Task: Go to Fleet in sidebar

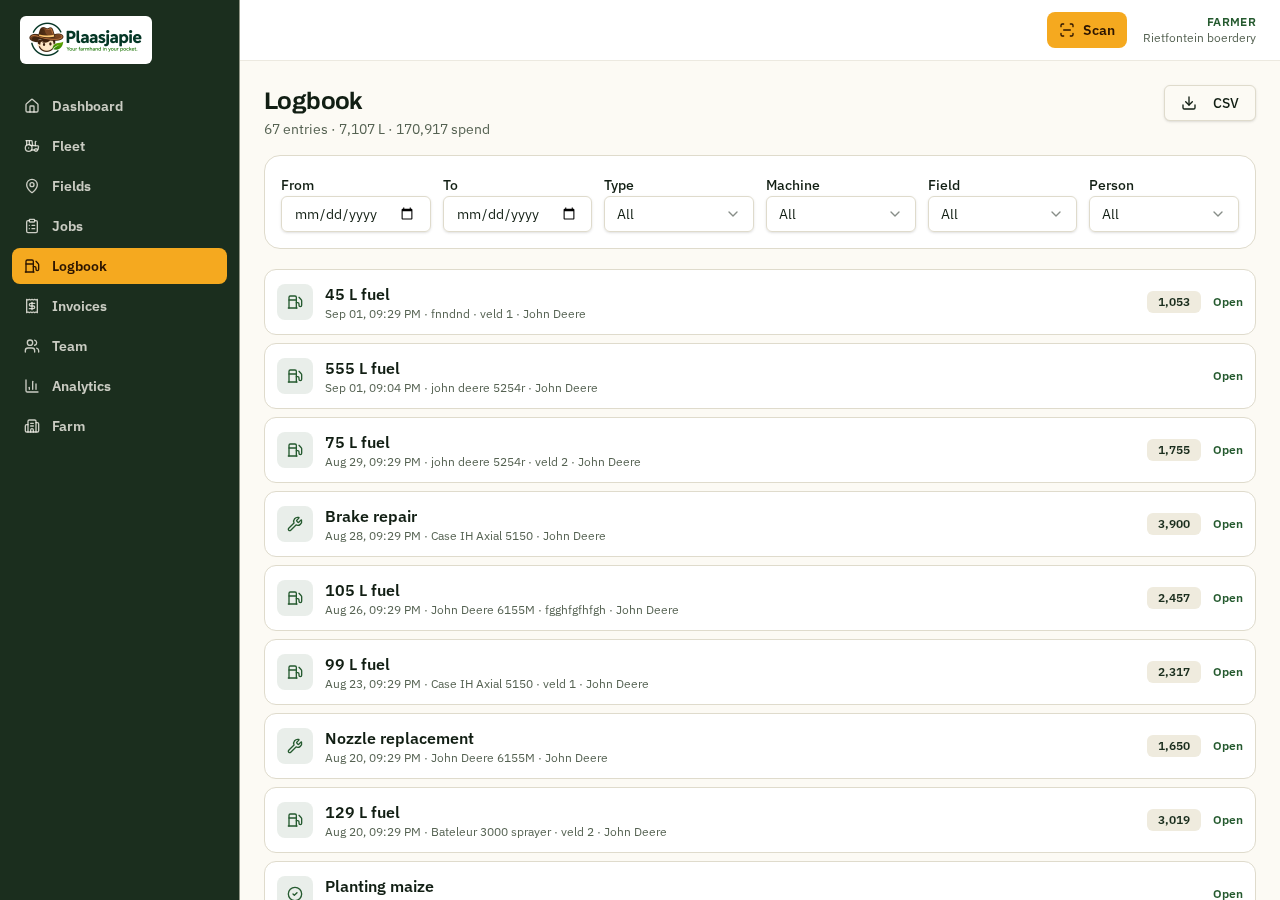Action: click(x=119, y=146)
